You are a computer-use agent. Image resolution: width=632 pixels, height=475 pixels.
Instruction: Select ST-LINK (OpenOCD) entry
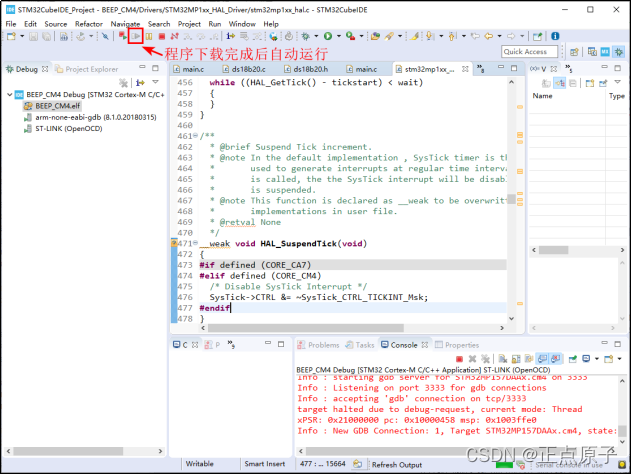tap(63, 129)
